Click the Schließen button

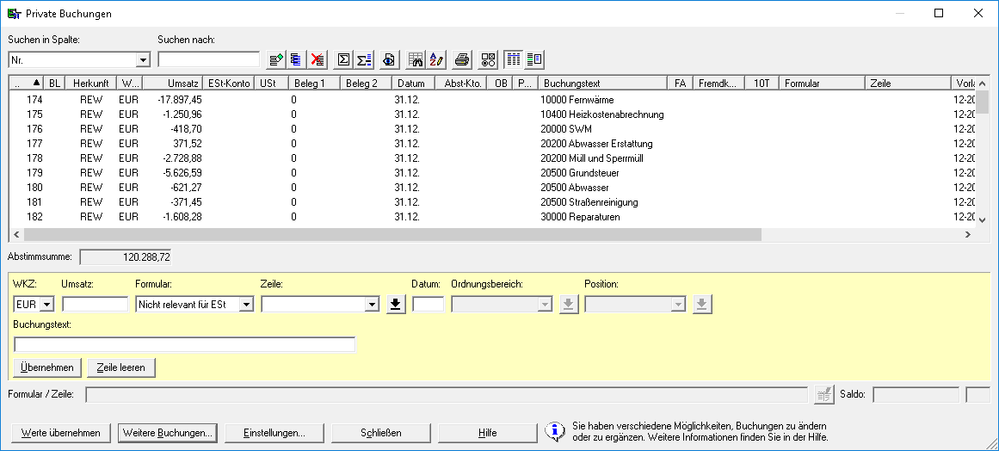[381, 433]
